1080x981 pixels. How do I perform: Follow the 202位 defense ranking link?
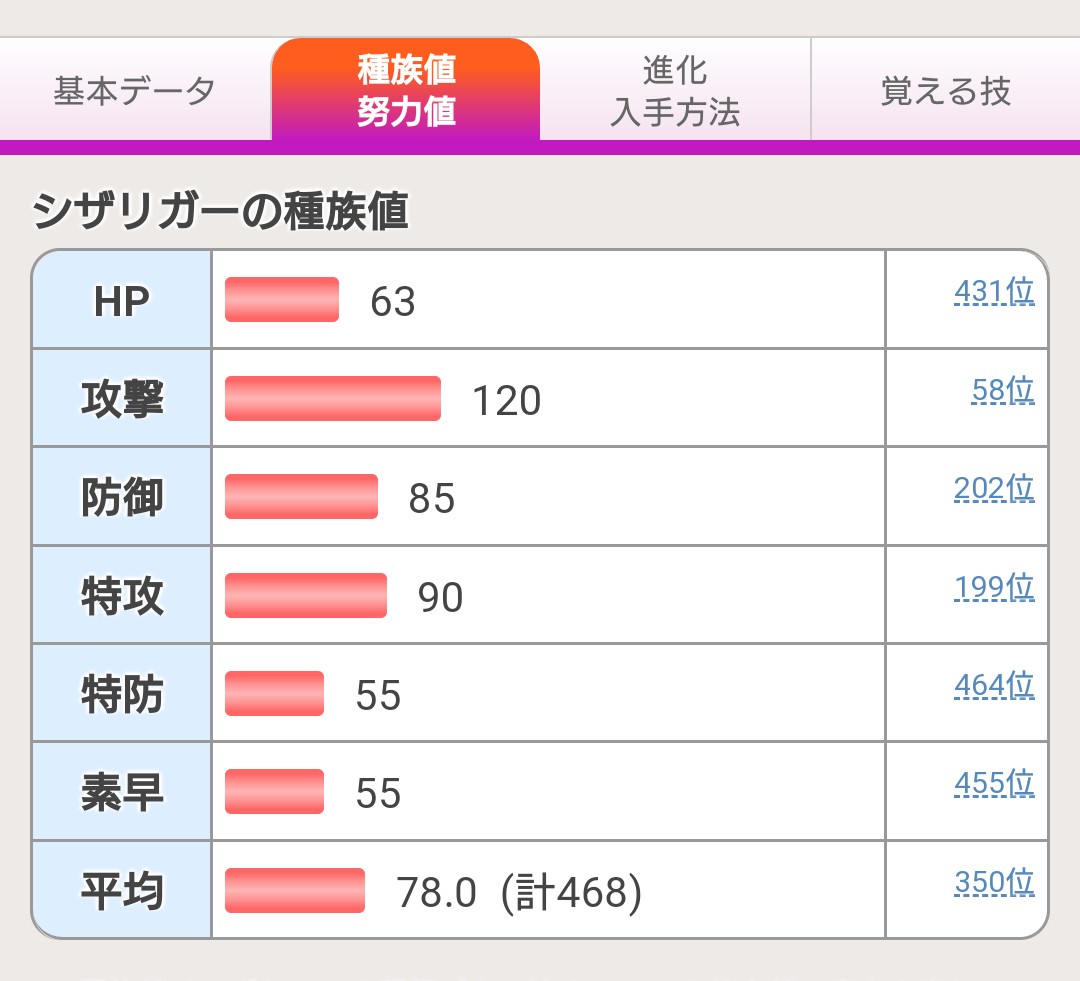(994, 488)
